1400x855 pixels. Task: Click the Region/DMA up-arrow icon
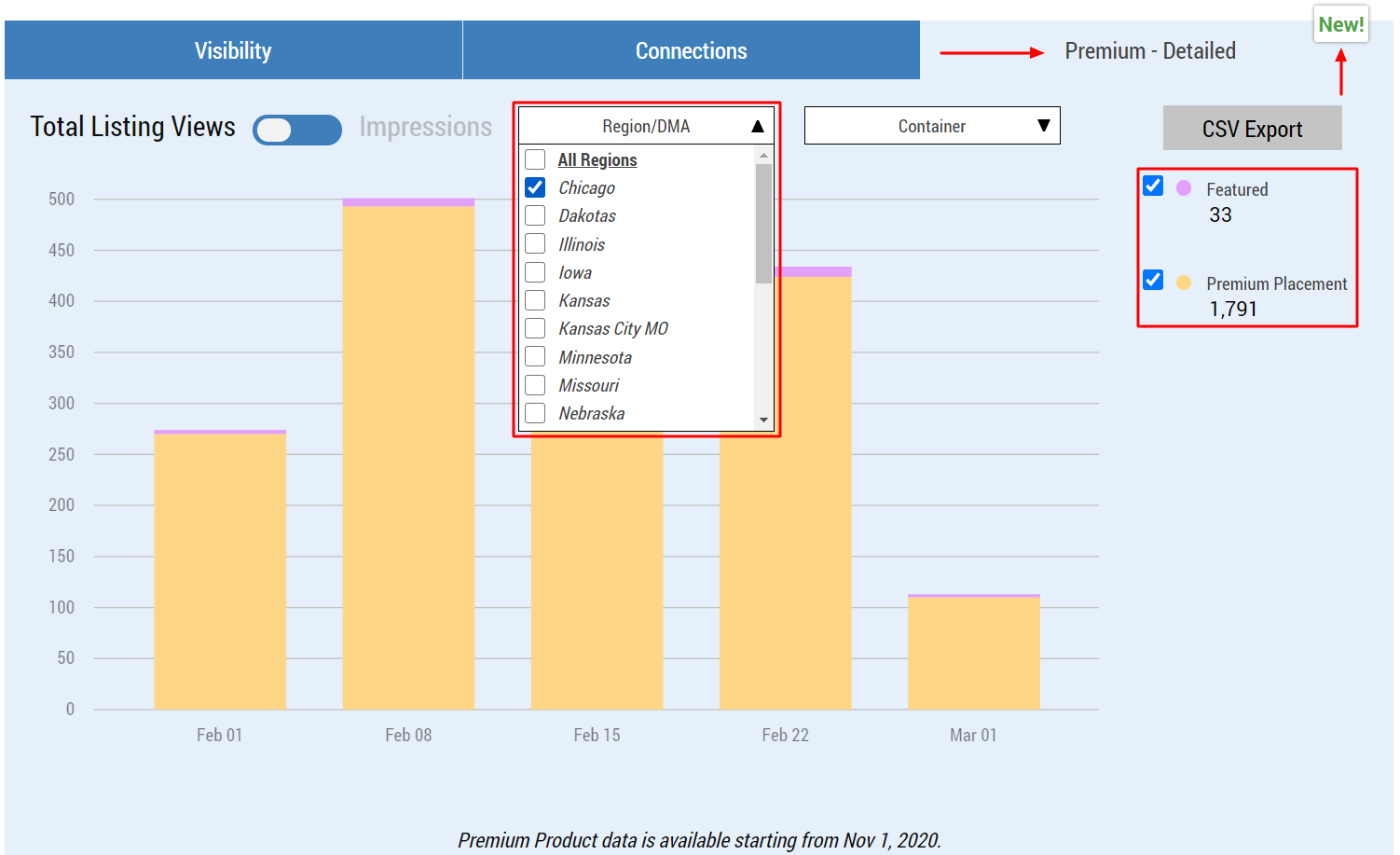pyautogui.click(x=758, y=126)
